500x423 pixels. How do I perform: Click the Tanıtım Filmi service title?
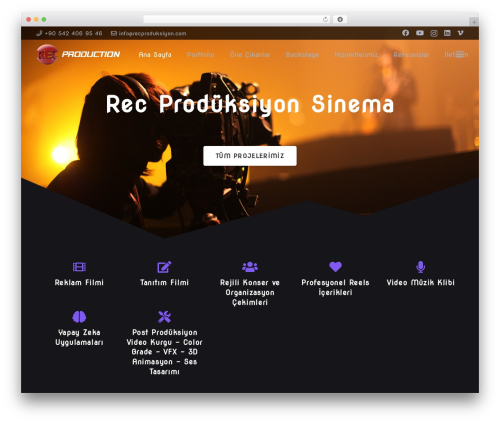pyautogui.click(x=164, y=282)
